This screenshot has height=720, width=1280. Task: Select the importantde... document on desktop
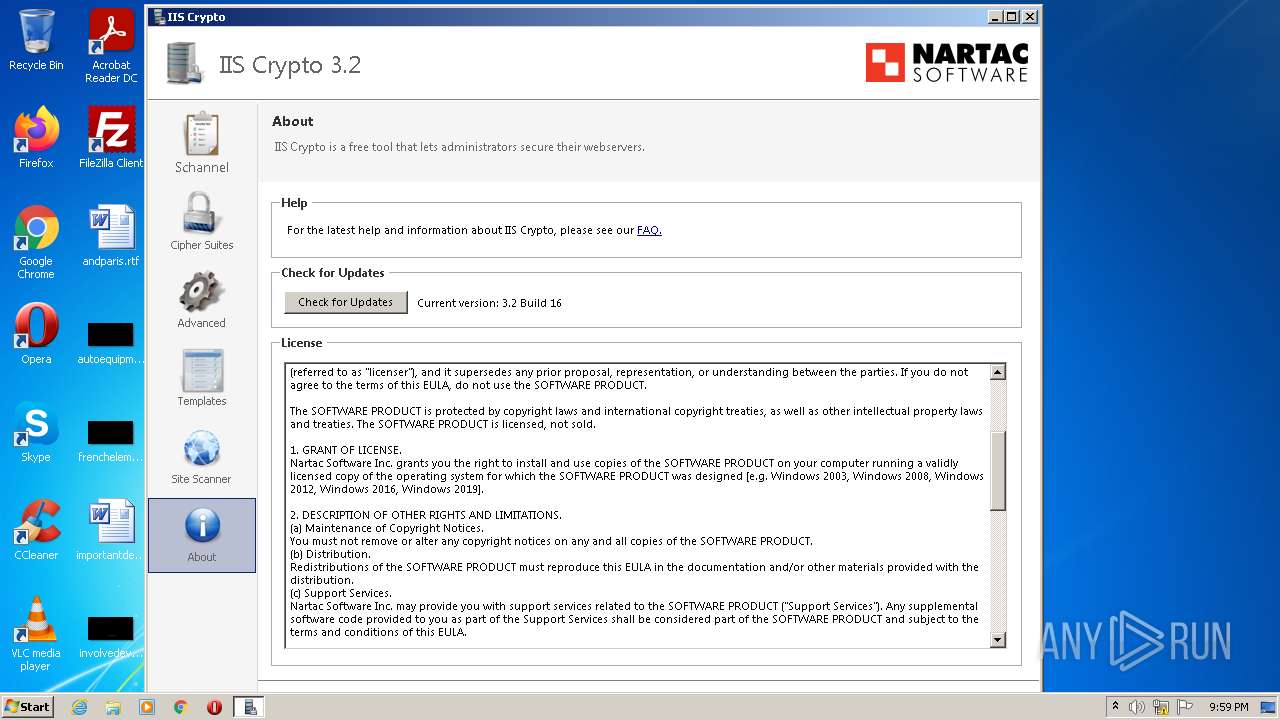coord(111,529)
